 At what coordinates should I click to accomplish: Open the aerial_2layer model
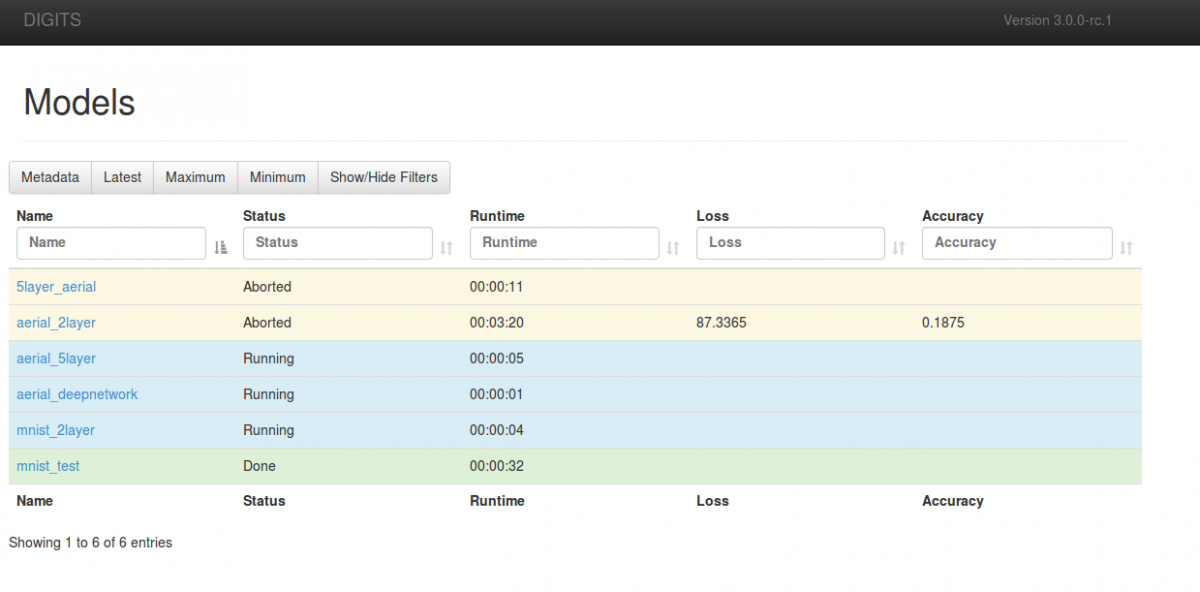(56, 323)
